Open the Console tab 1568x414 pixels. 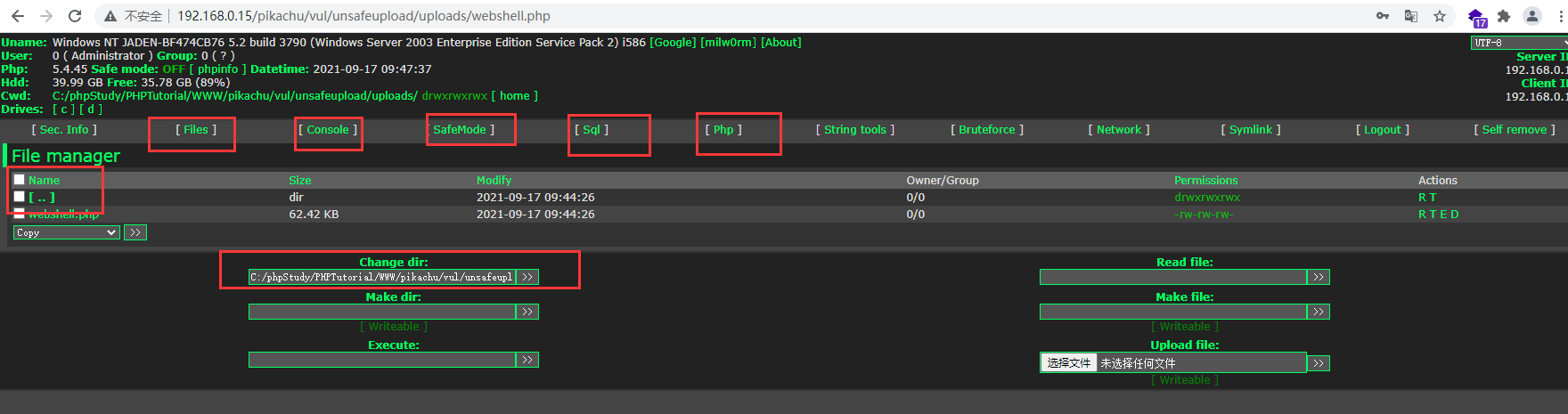click(x=328, y=130)
